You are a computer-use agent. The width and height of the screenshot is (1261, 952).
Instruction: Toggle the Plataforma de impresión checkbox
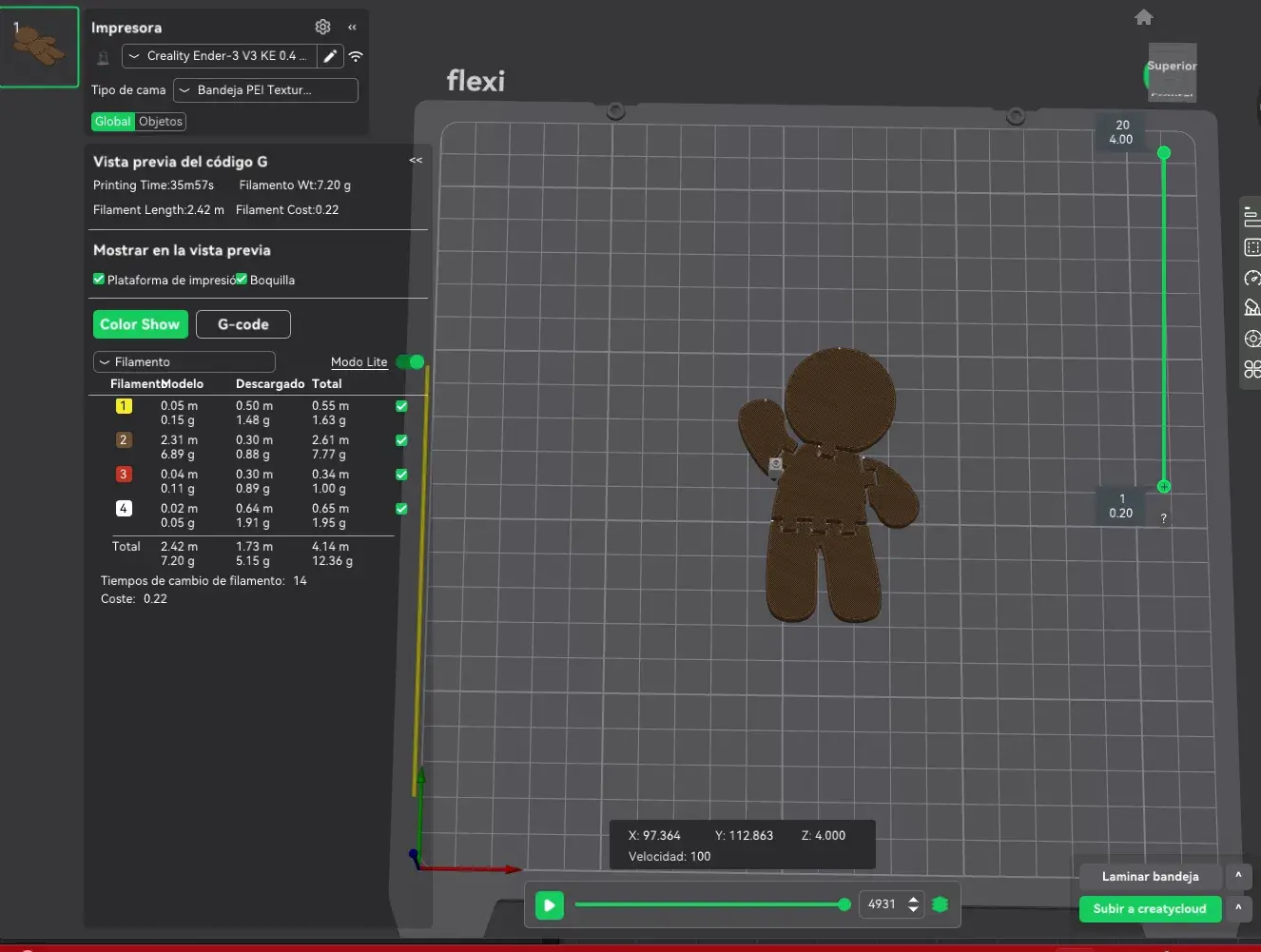coord(99,279)
